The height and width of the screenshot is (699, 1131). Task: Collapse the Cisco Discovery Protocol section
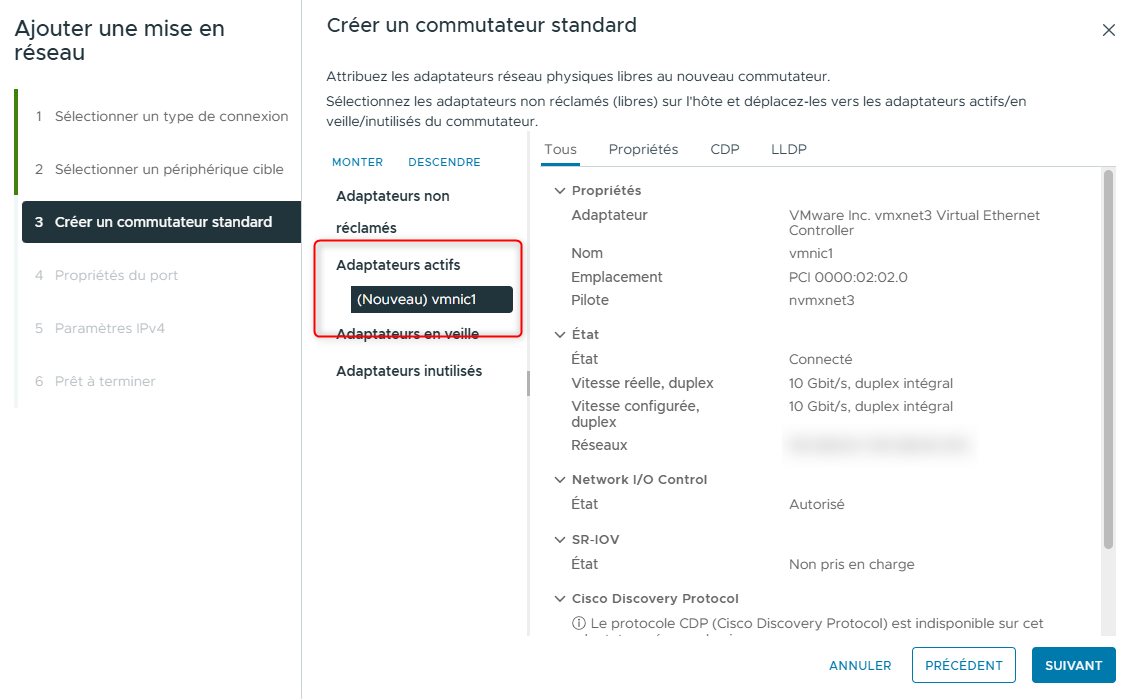coord(560,598)
